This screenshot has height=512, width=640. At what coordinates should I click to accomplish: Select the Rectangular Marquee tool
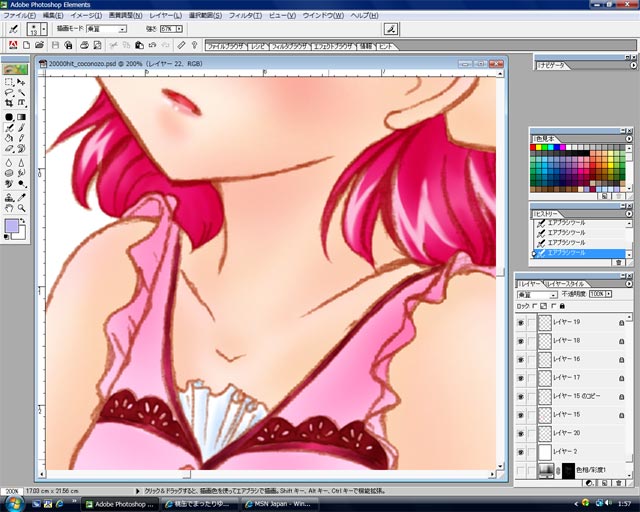pos(9,82)
